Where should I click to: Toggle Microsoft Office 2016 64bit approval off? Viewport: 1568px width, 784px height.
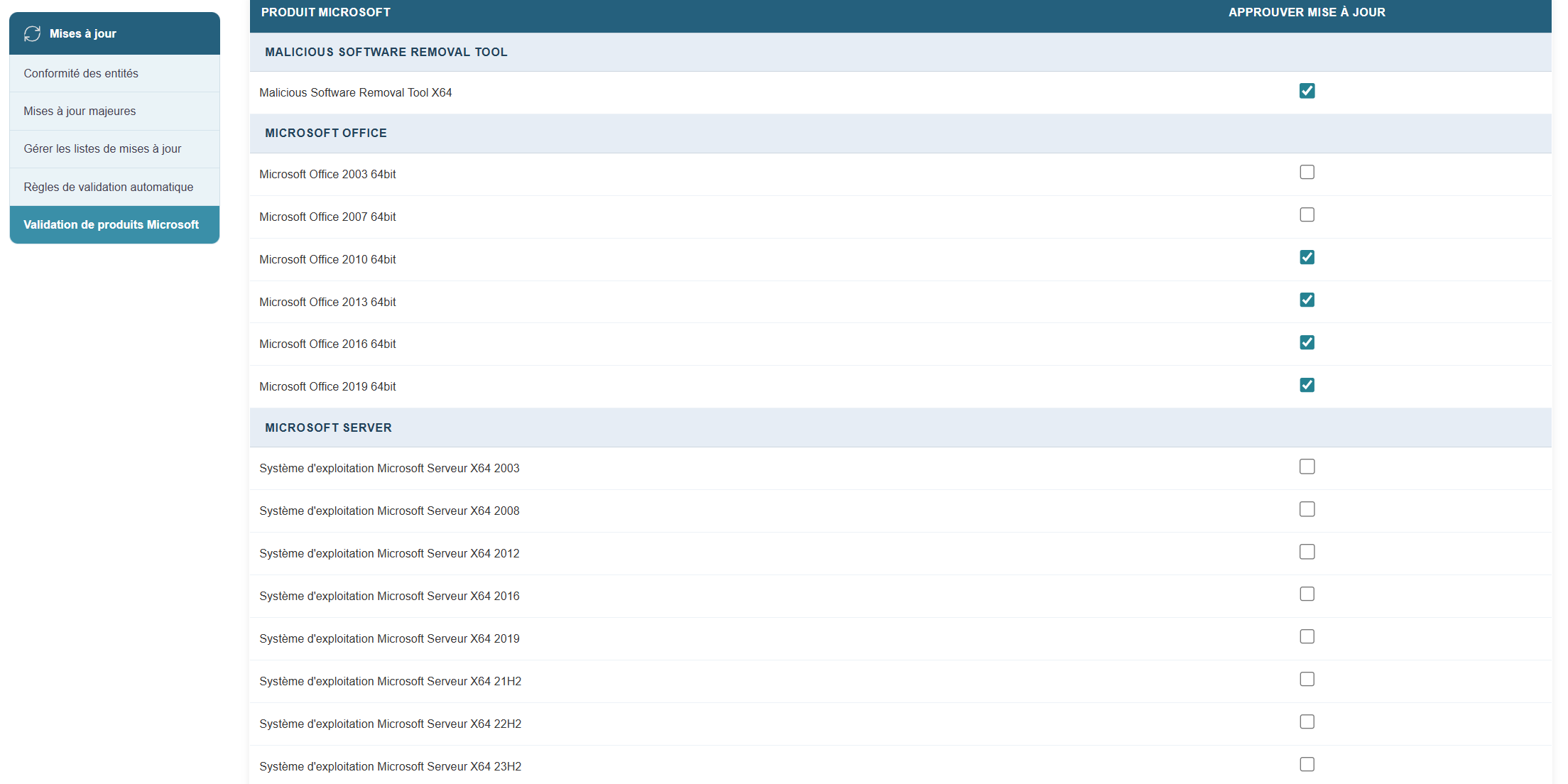pyautogui.click(x=1307, y=343)
